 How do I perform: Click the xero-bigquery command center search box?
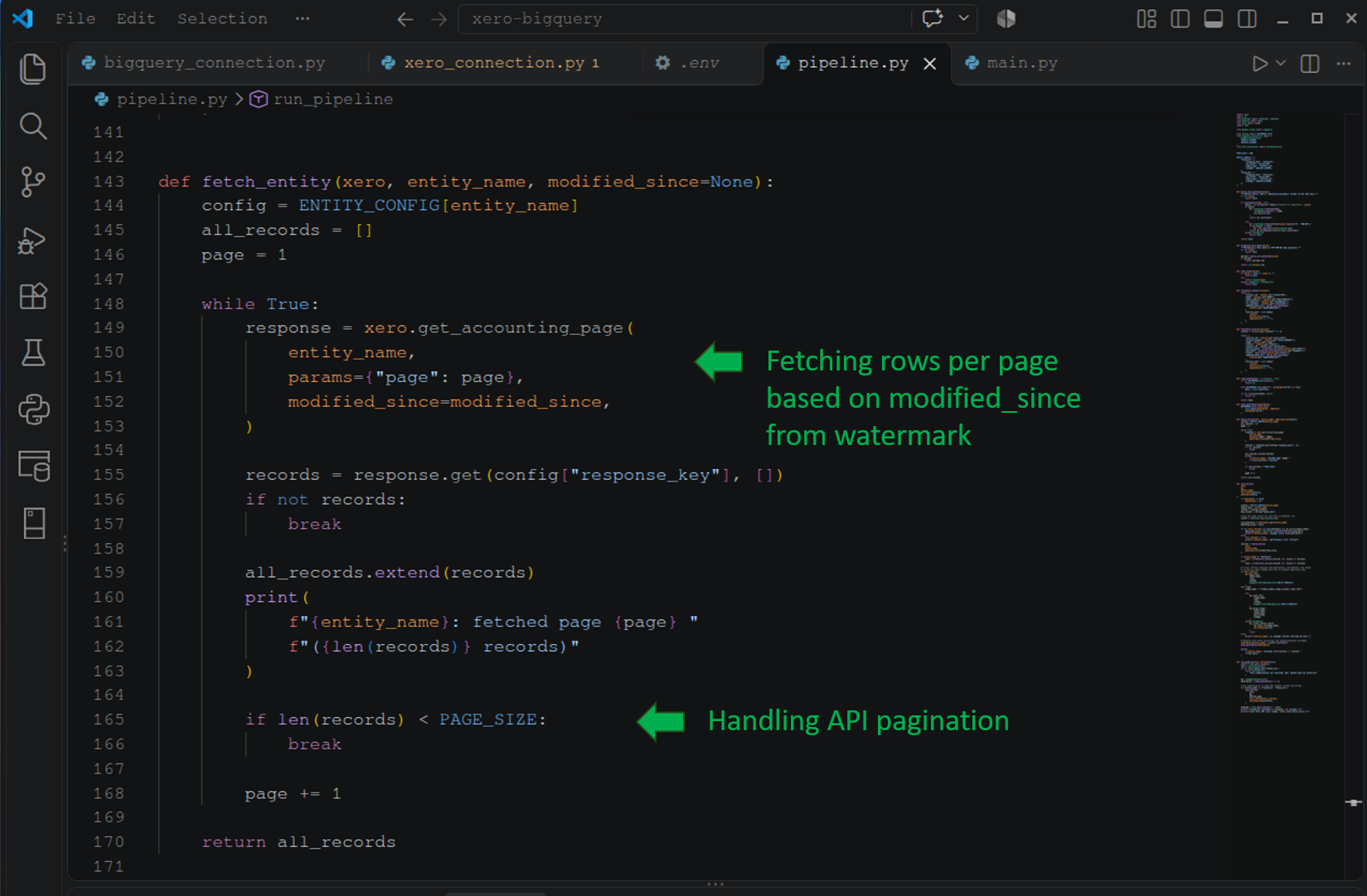pyautogui.click(x=686, y=18)
